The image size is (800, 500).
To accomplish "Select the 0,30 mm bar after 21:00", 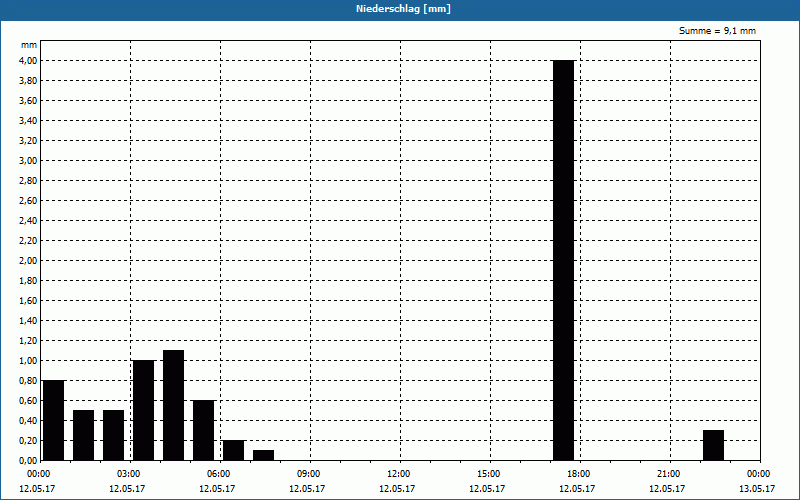I will click(x=713, y=445).
